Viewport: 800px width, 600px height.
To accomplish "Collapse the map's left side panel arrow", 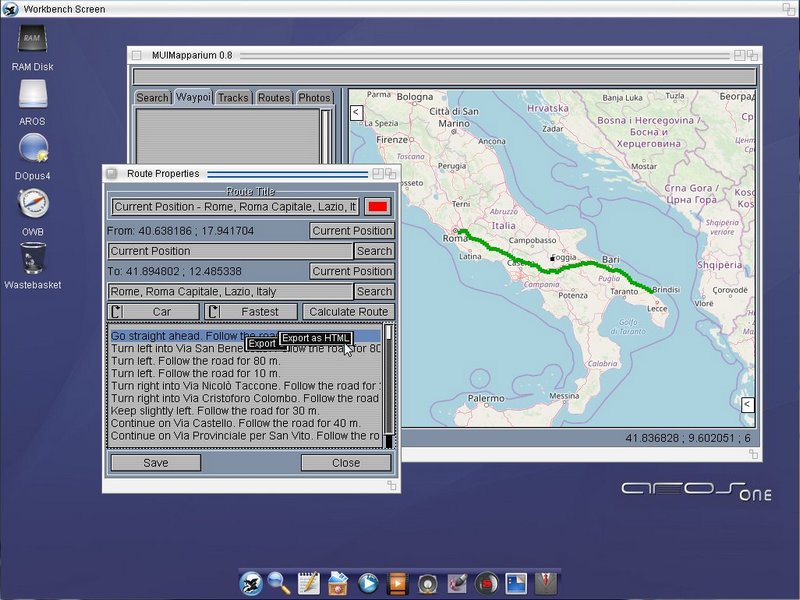I will coord(356,113).
